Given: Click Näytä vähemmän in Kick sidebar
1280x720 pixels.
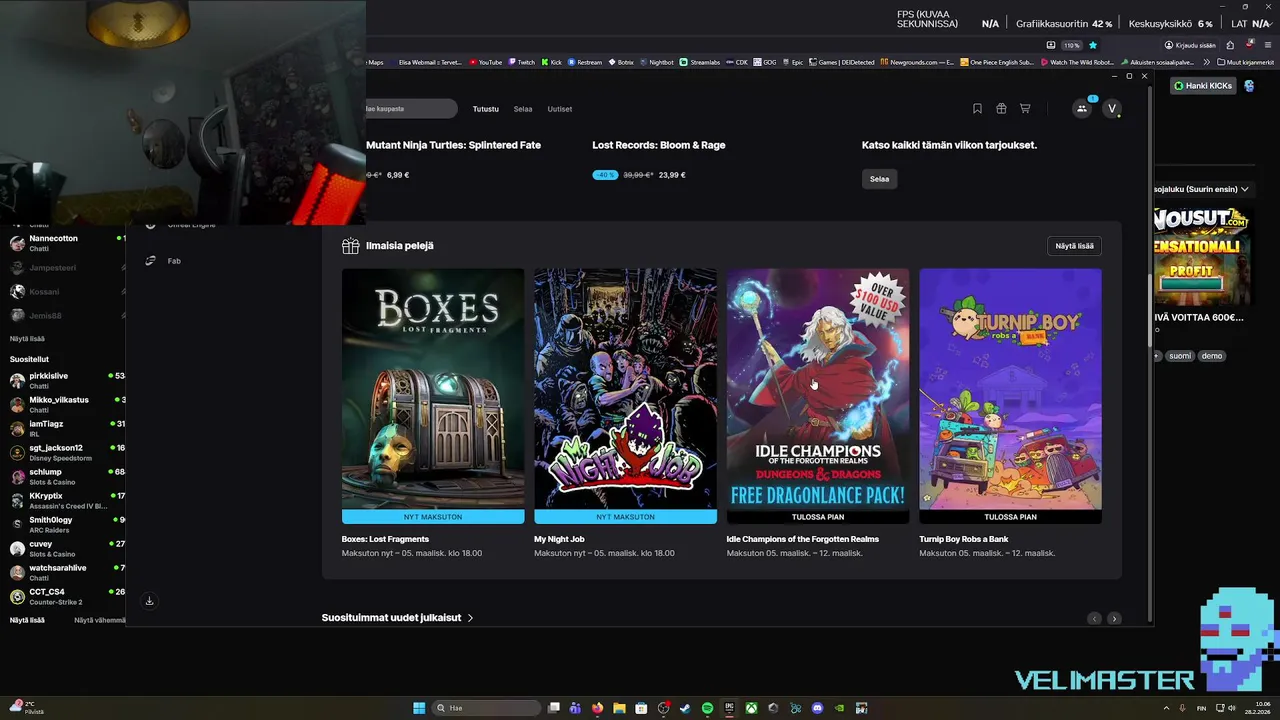Looking at the screenshot, I should (x=99, y=620).
